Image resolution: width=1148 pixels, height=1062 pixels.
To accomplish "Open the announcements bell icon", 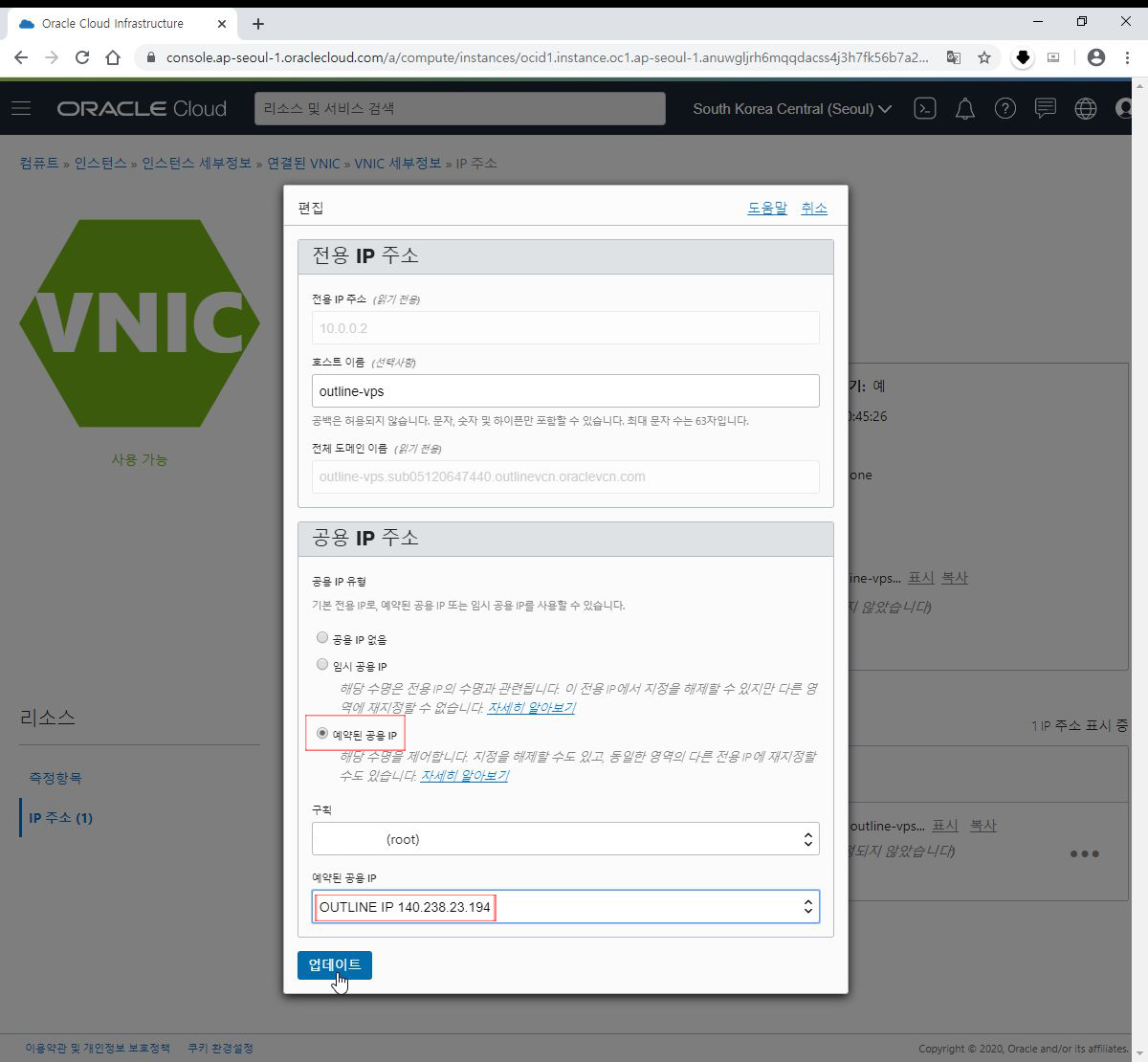I will point(965,108).
